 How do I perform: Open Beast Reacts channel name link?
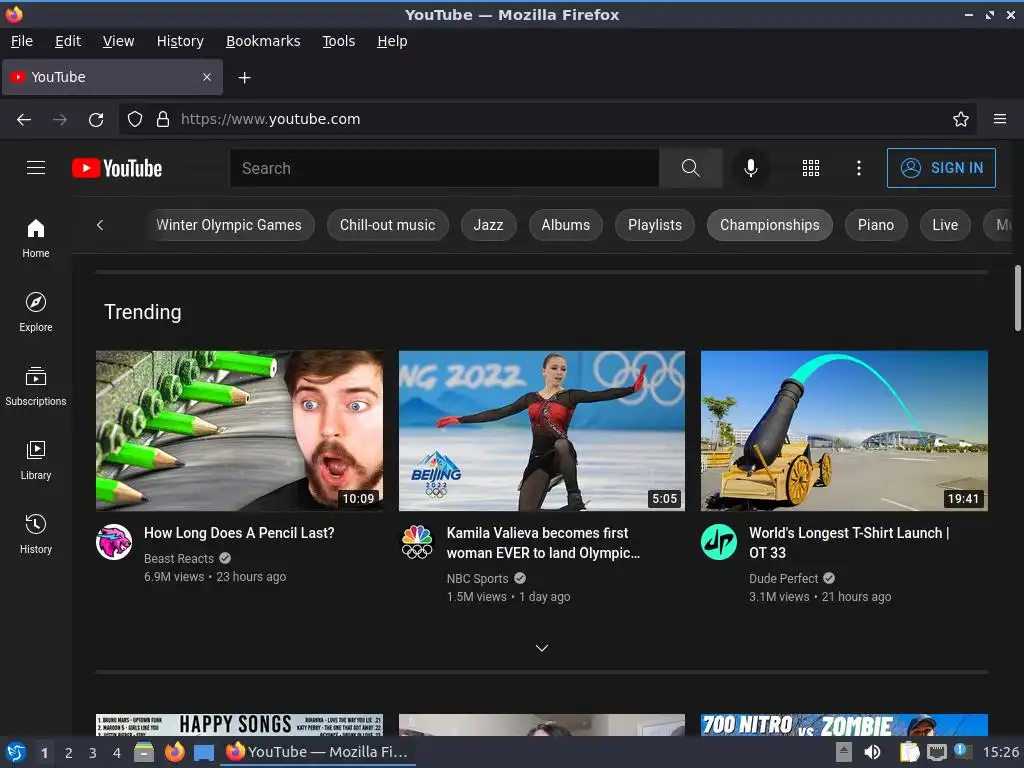pyautogui.click(x=179, y=558)
